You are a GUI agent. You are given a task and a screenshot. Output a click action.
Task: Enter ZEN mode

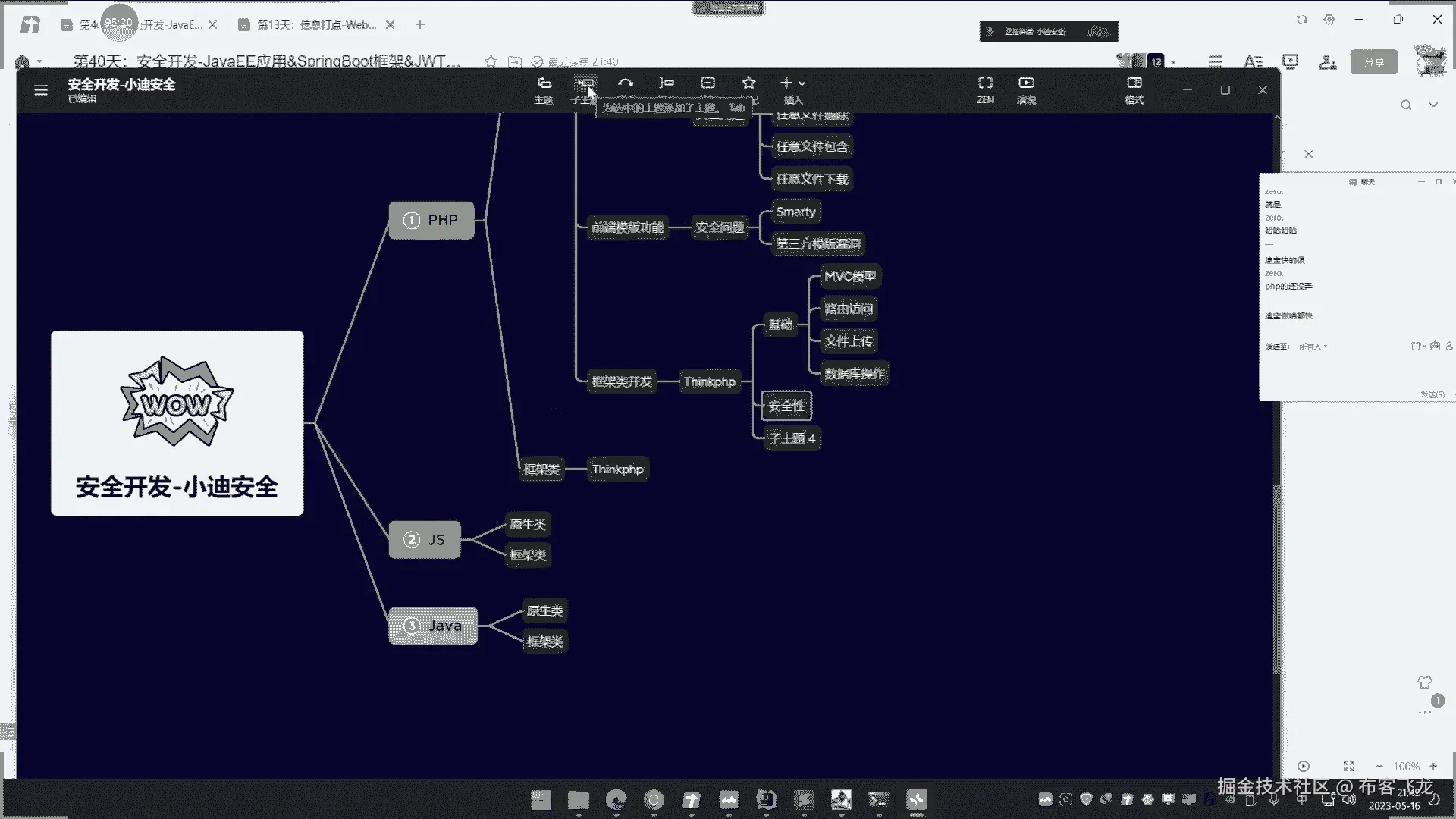[985, 83]
